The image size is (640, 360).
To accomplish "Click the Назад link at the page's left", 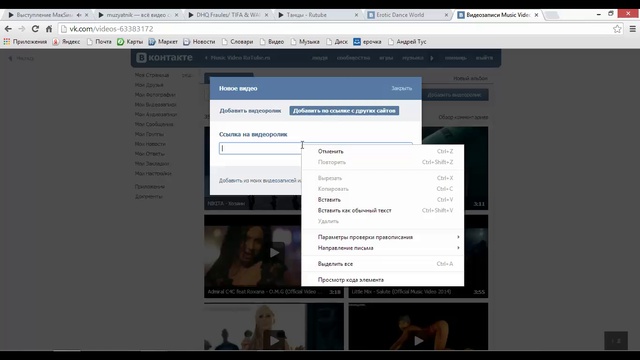I will [21, 58].
